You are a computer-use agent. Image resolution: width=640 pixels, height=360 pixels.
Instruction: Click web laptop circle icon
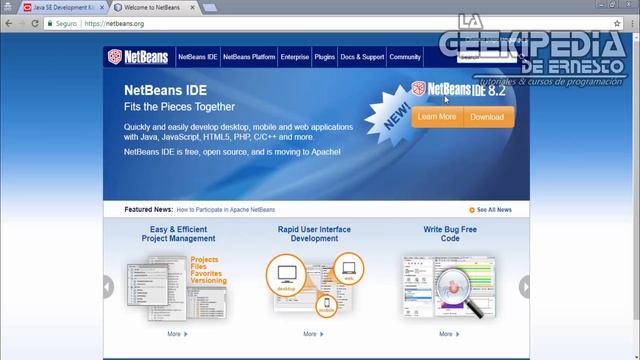point(349,268)
